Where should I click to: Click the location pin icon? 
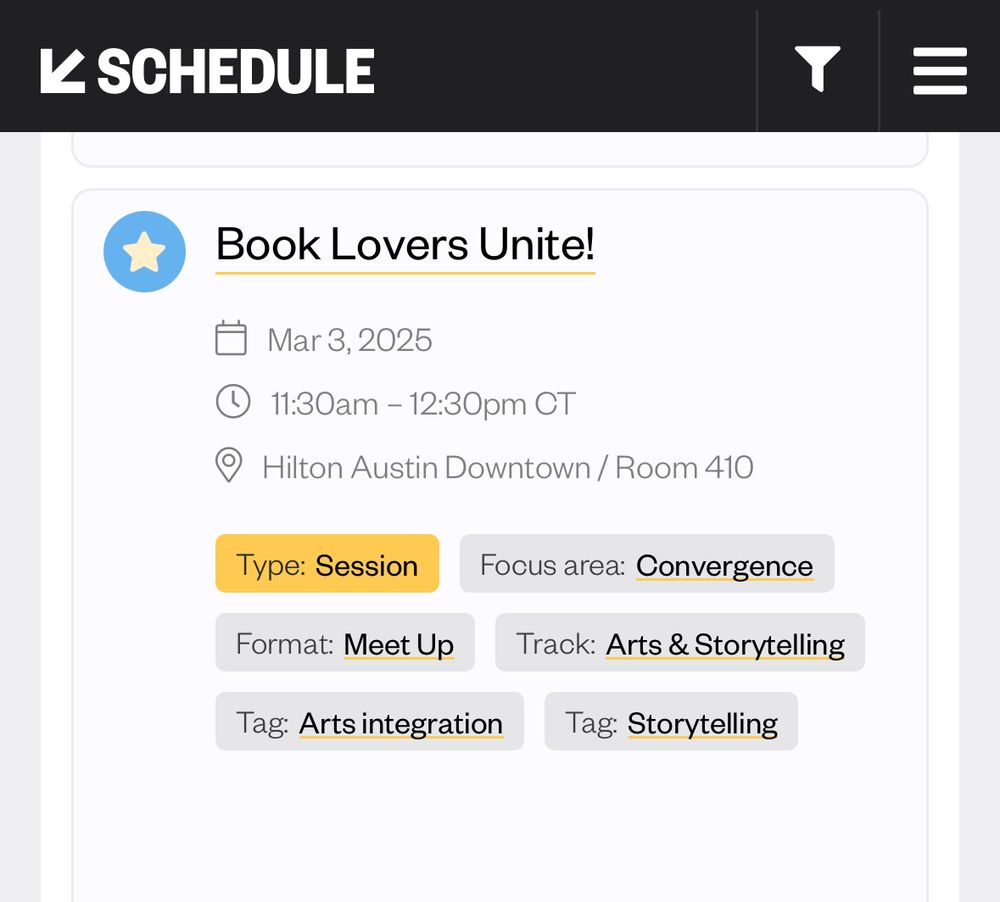pos(229,465)
